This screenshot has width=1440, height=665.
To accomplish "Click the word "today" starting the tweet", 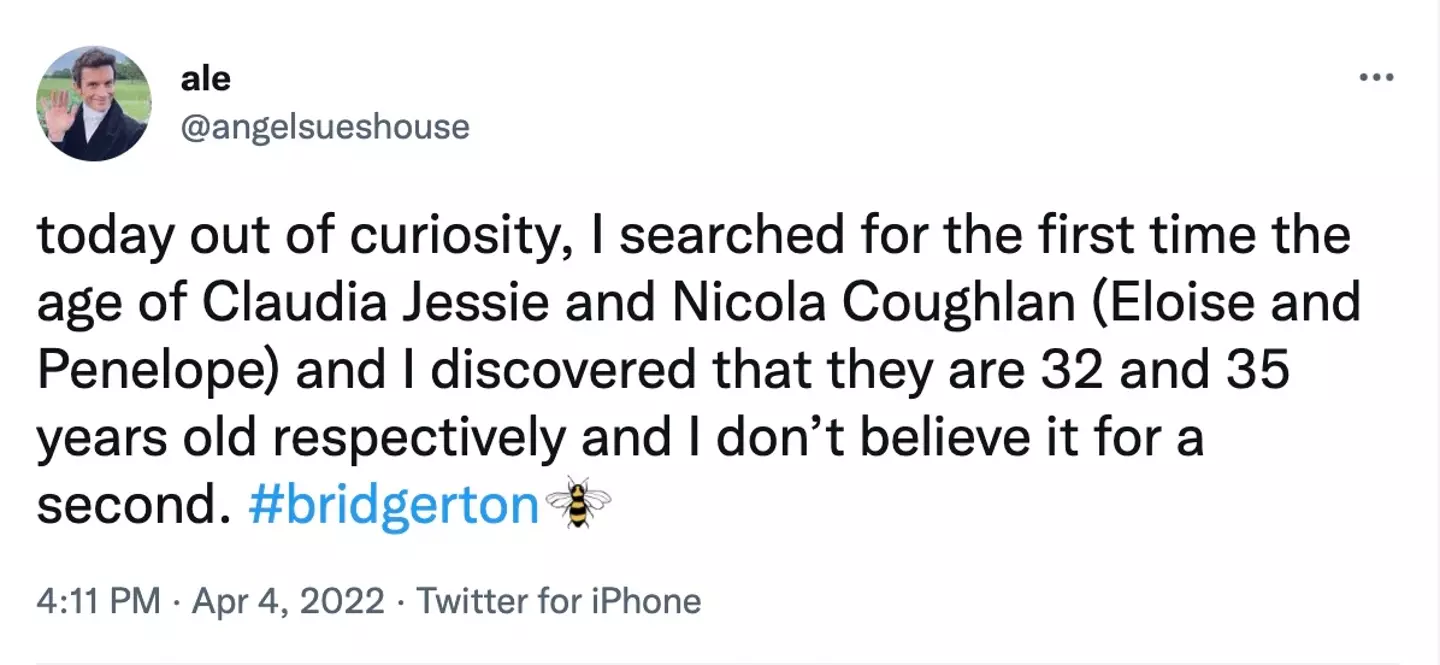I will (98, 236).
